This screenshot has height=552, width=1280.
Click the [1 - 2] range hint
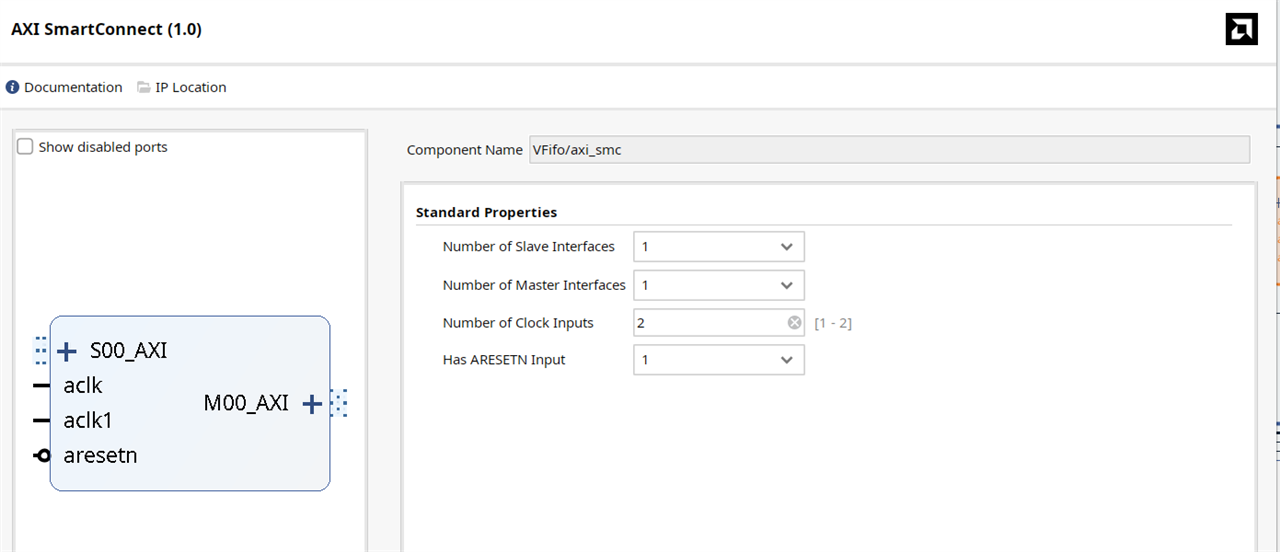point(833,323)
